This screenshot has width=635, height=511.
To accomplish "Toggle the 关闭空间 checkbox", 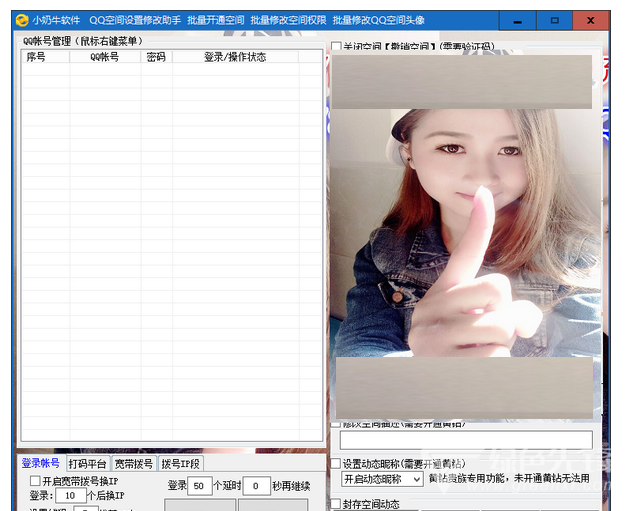I will coord(336,46).
